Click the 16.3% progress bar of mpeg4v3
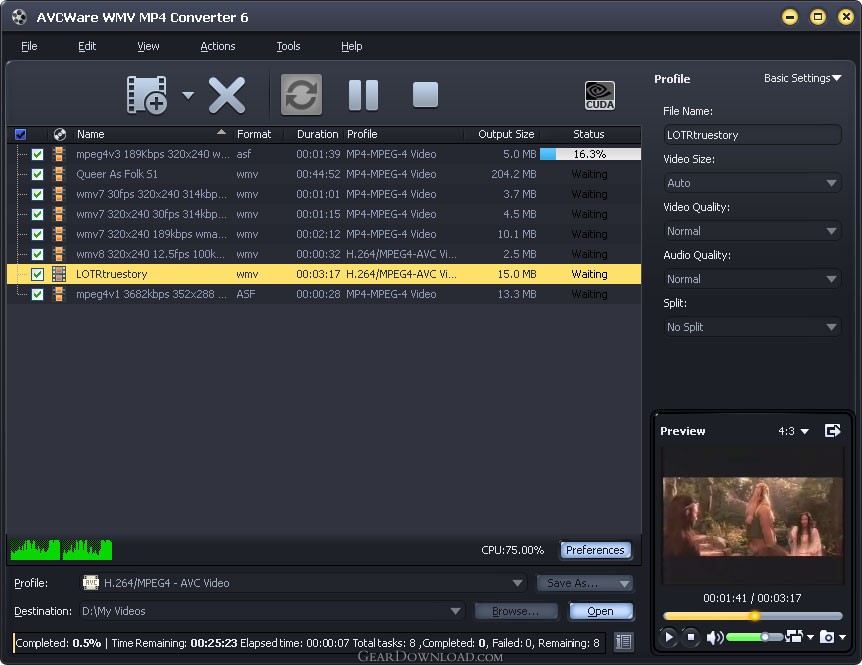The height and width of the screenshot is (665, 862). (590, 154)
